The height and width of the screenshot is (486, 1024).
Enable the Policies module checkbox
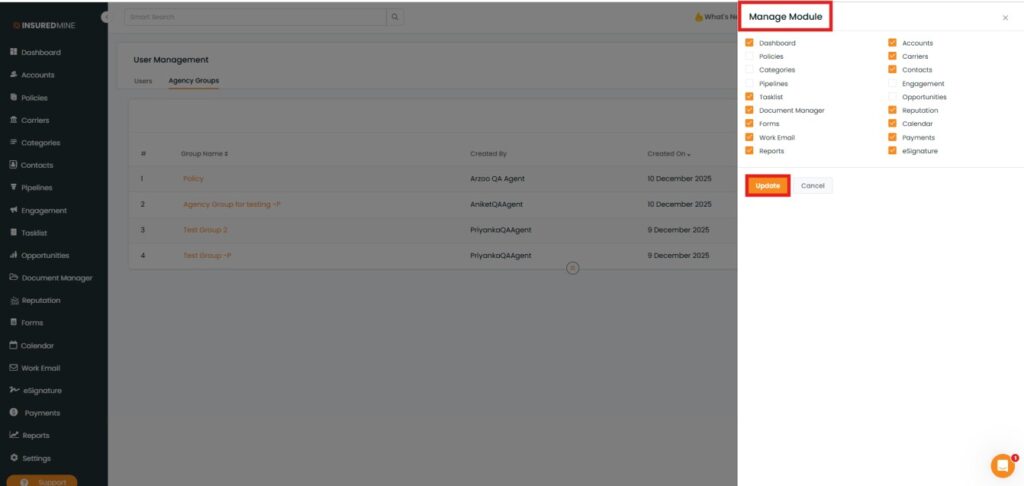pyautogui.click(x=749, y=57)
